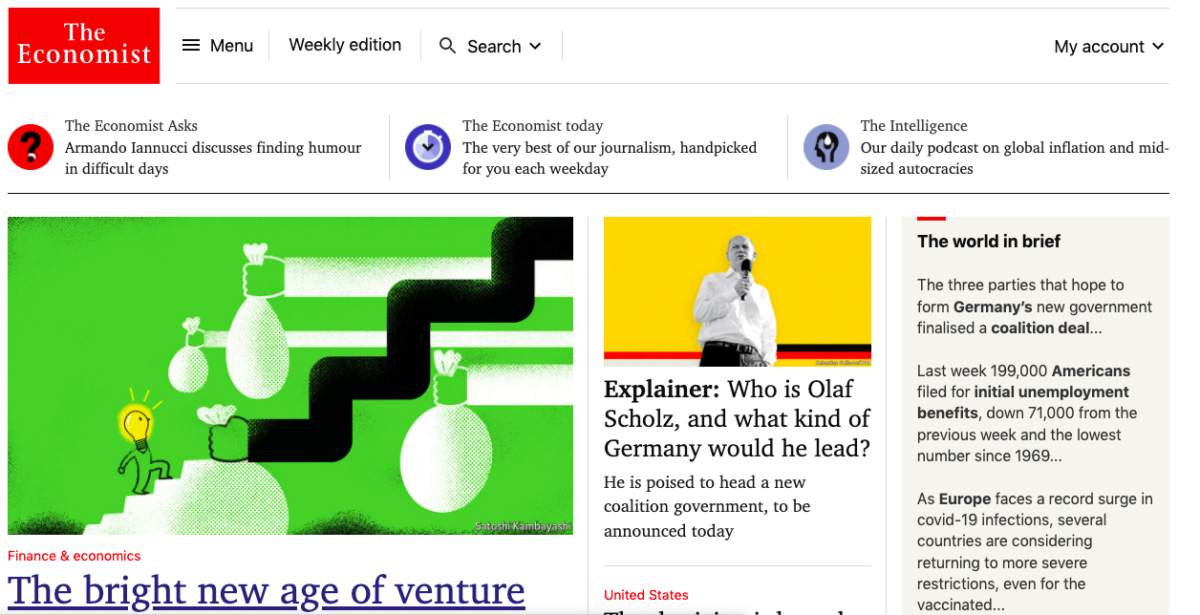
Task: Open the Weekly edition page
Action: click(x=345, y=45)
